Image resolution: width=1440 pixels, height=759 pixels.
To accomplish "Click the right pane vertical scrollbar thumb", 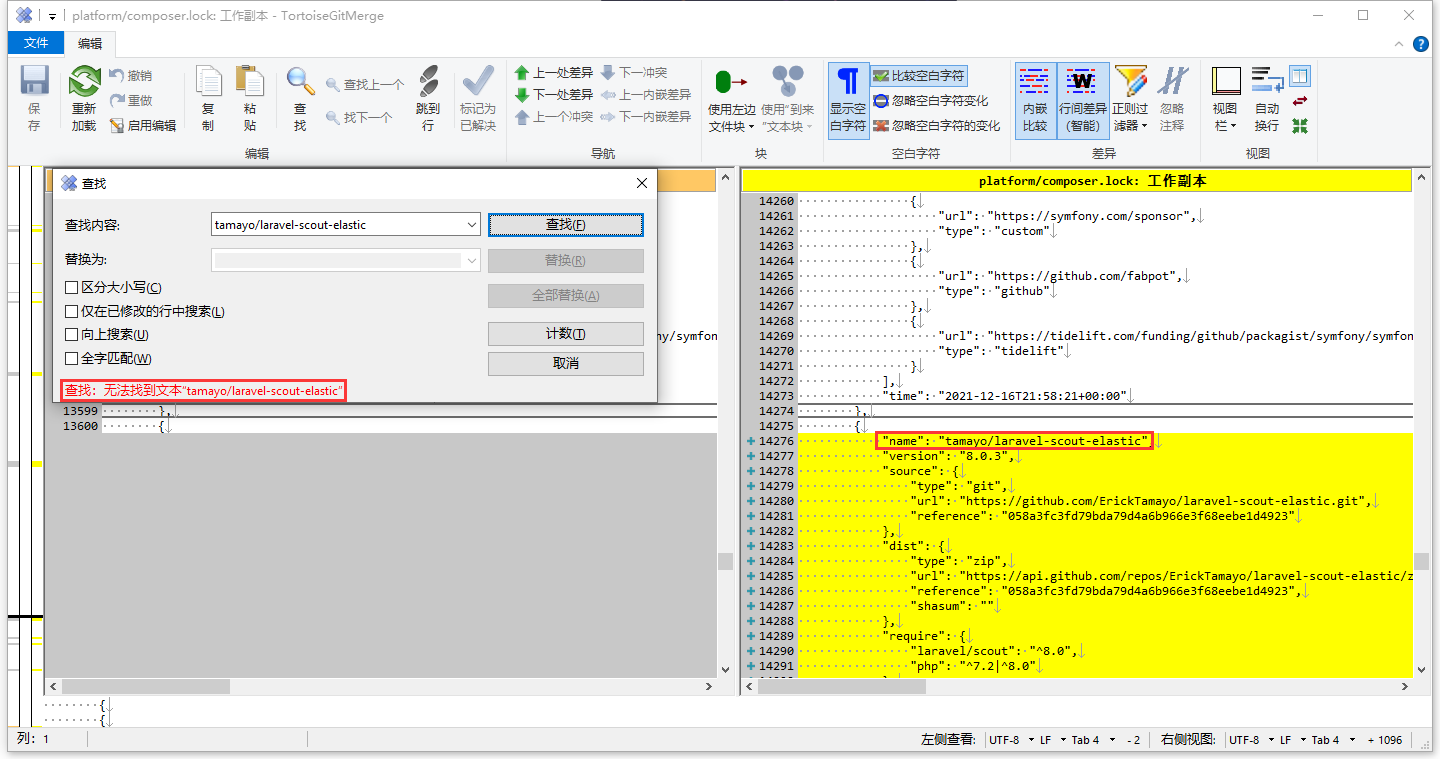I will (1420, 561).
